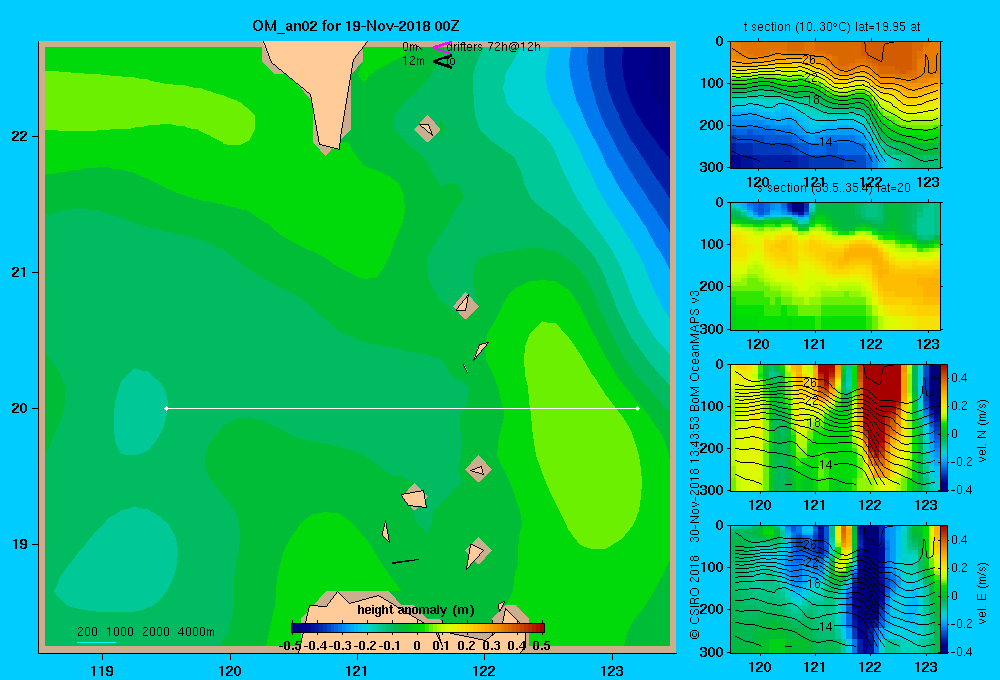Viewport: 1000px width, 680px height.
Task: Click the "0" tick on height anomaly bar
Action: point(416,646)
